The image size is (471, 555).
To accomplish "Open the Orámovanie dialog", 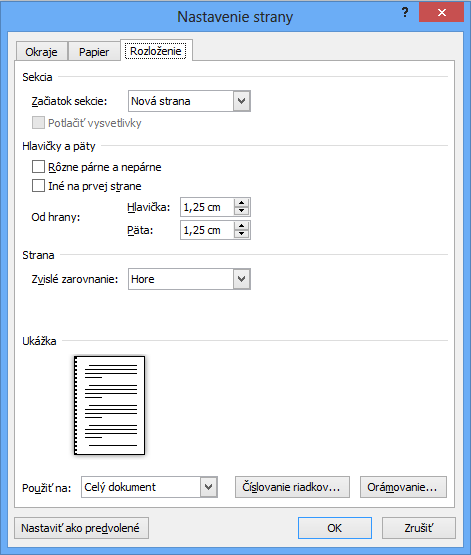I will click(403, 487).
